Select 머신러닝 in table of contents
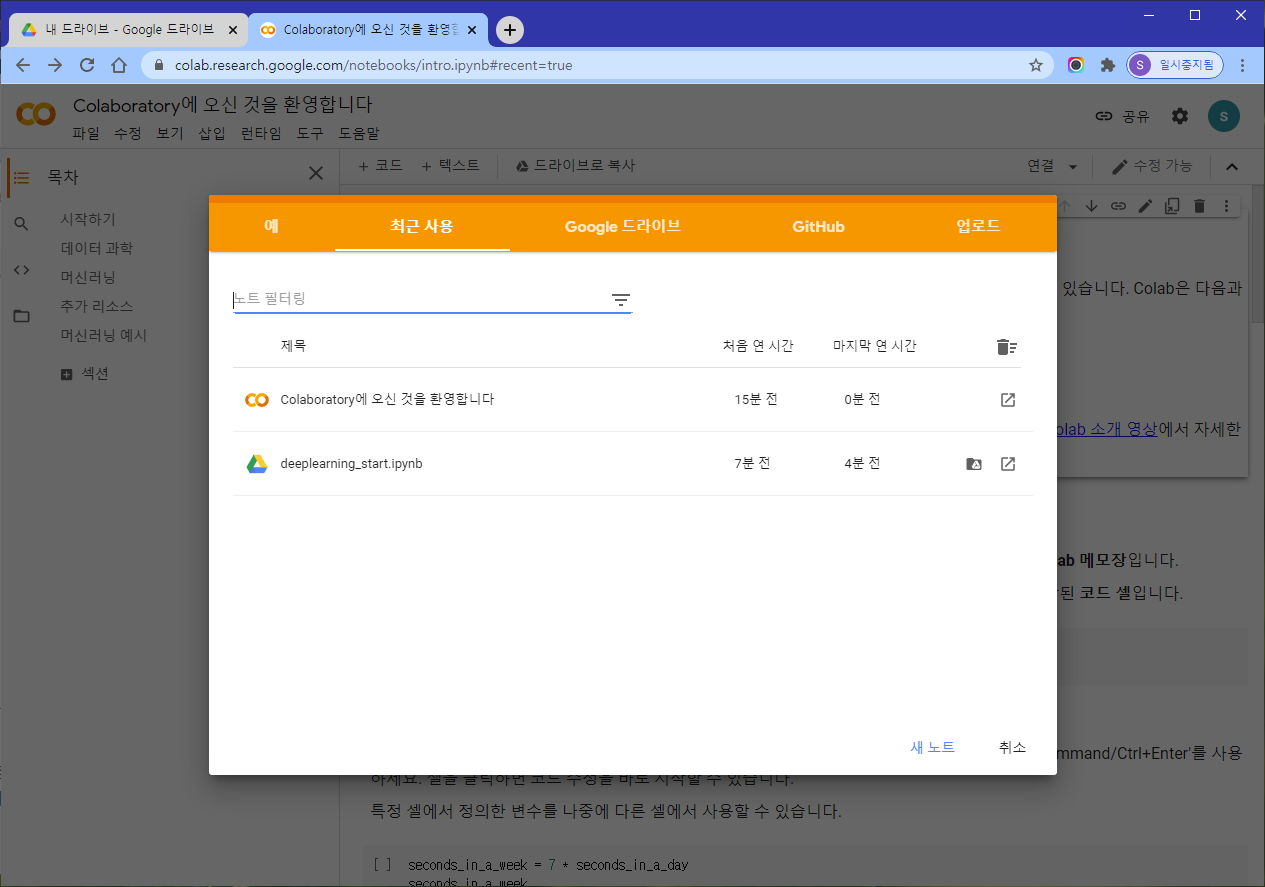 click(88, 277)
